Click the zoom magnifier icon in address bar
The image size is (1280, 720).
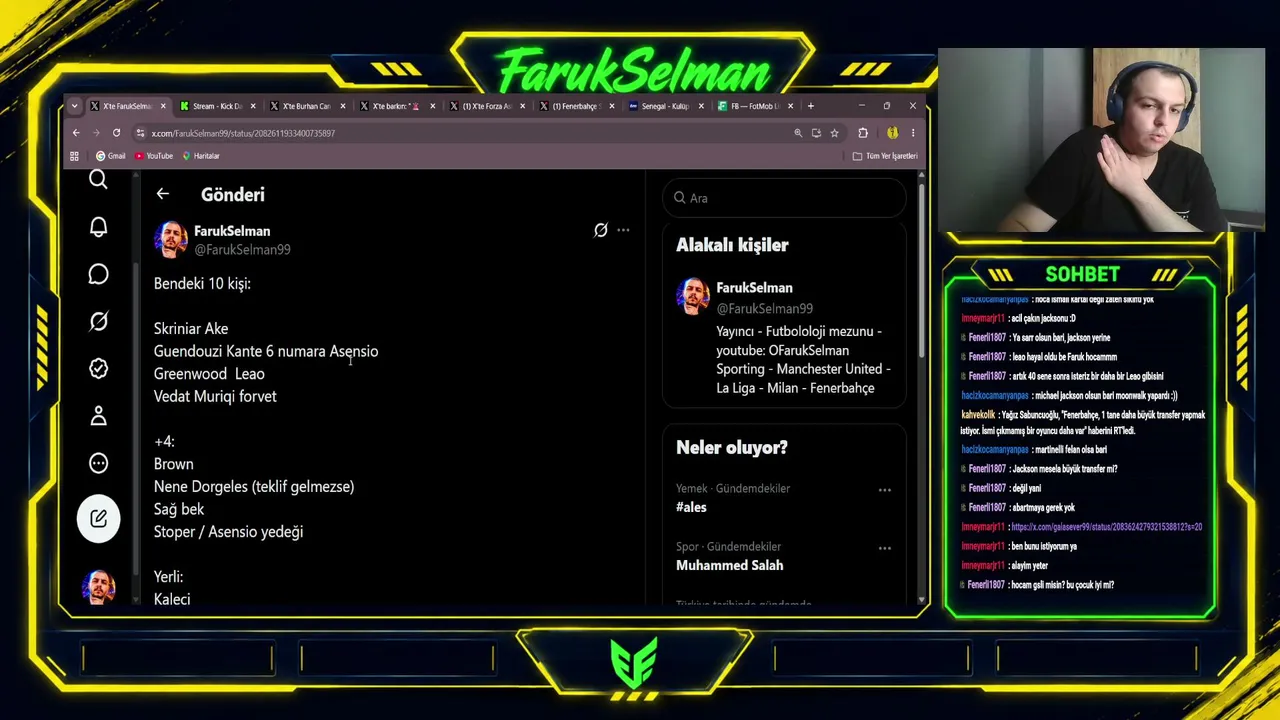tap(797, 133)
